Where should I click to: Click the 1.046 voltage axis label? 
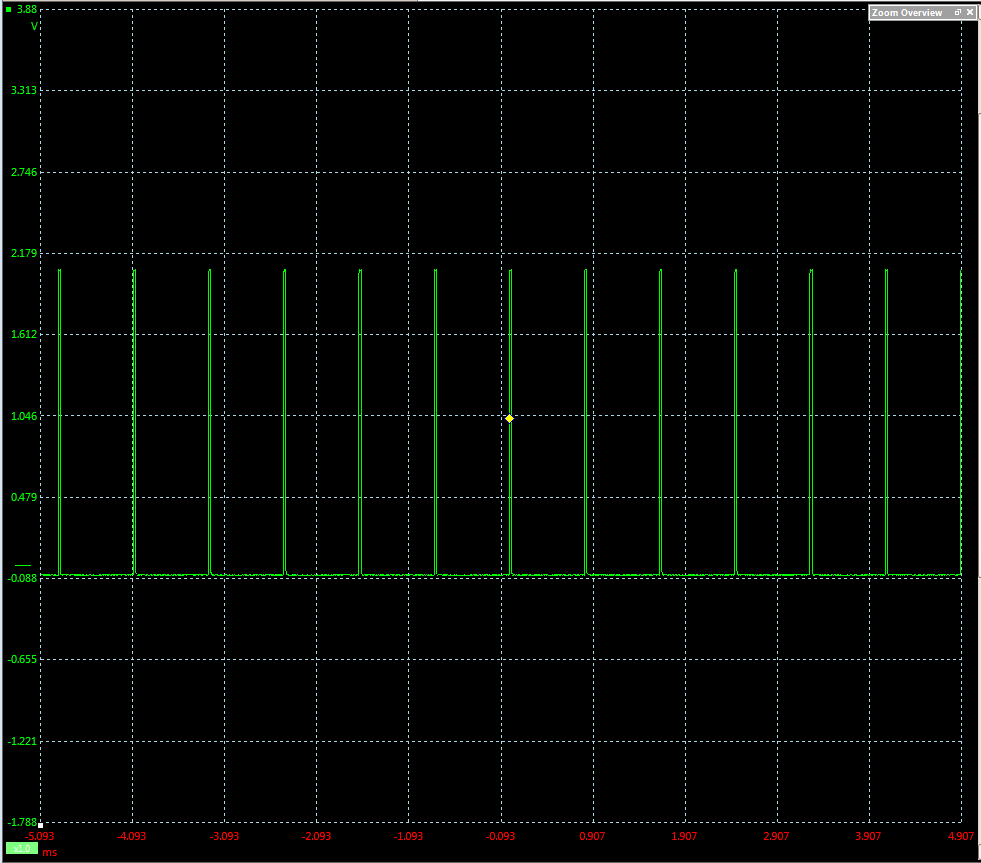(24, 416)
